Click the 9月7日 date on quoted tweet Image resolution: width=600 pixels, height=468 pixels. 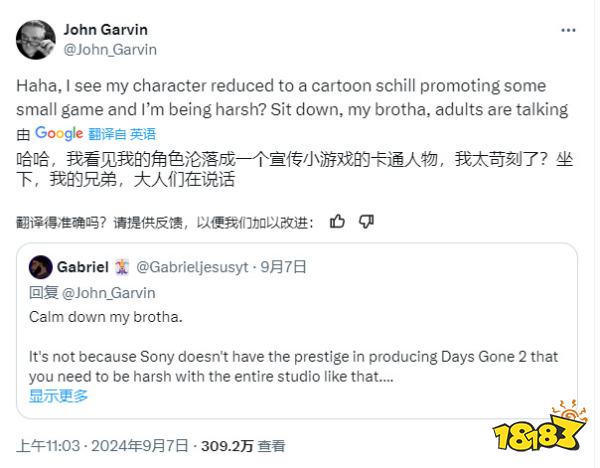pos(283,267)
